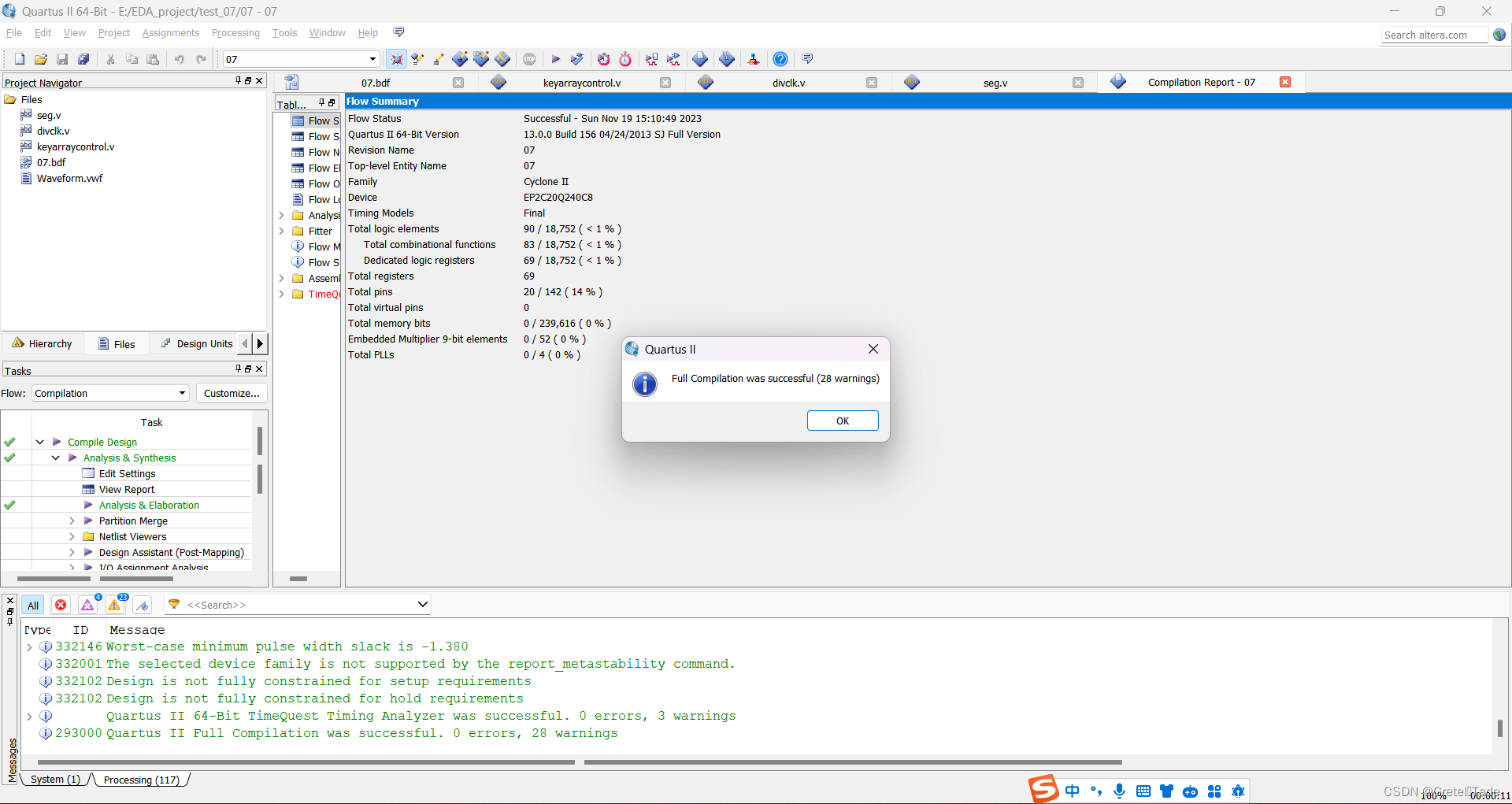Image resolution: width=1512 pixels, height=804 pixels.
Task: Toggle the Chinese/English IME mode indicator
Action: (1073, 791)
